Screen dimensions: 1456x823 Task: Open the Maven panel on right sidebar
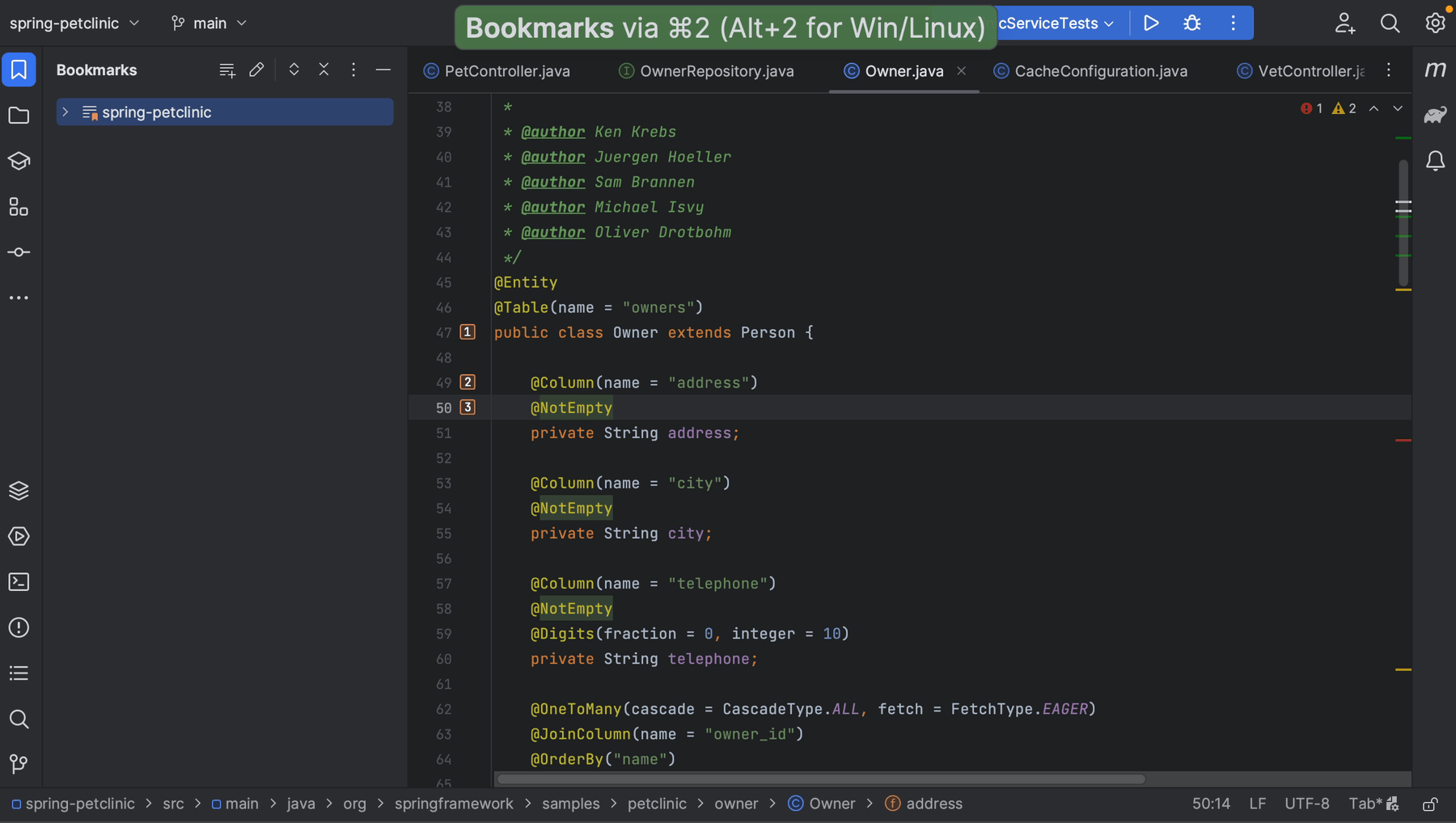pyautogui.click(x=1436, y=70)
